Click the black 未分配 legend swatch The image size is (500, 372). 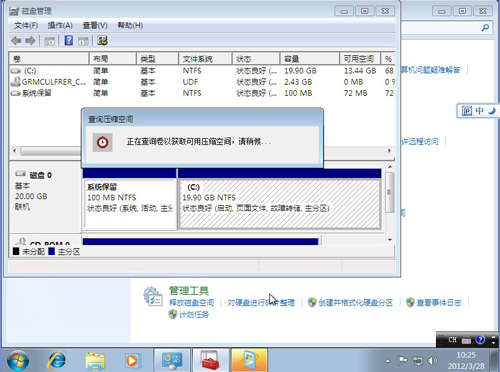[16, 251]
